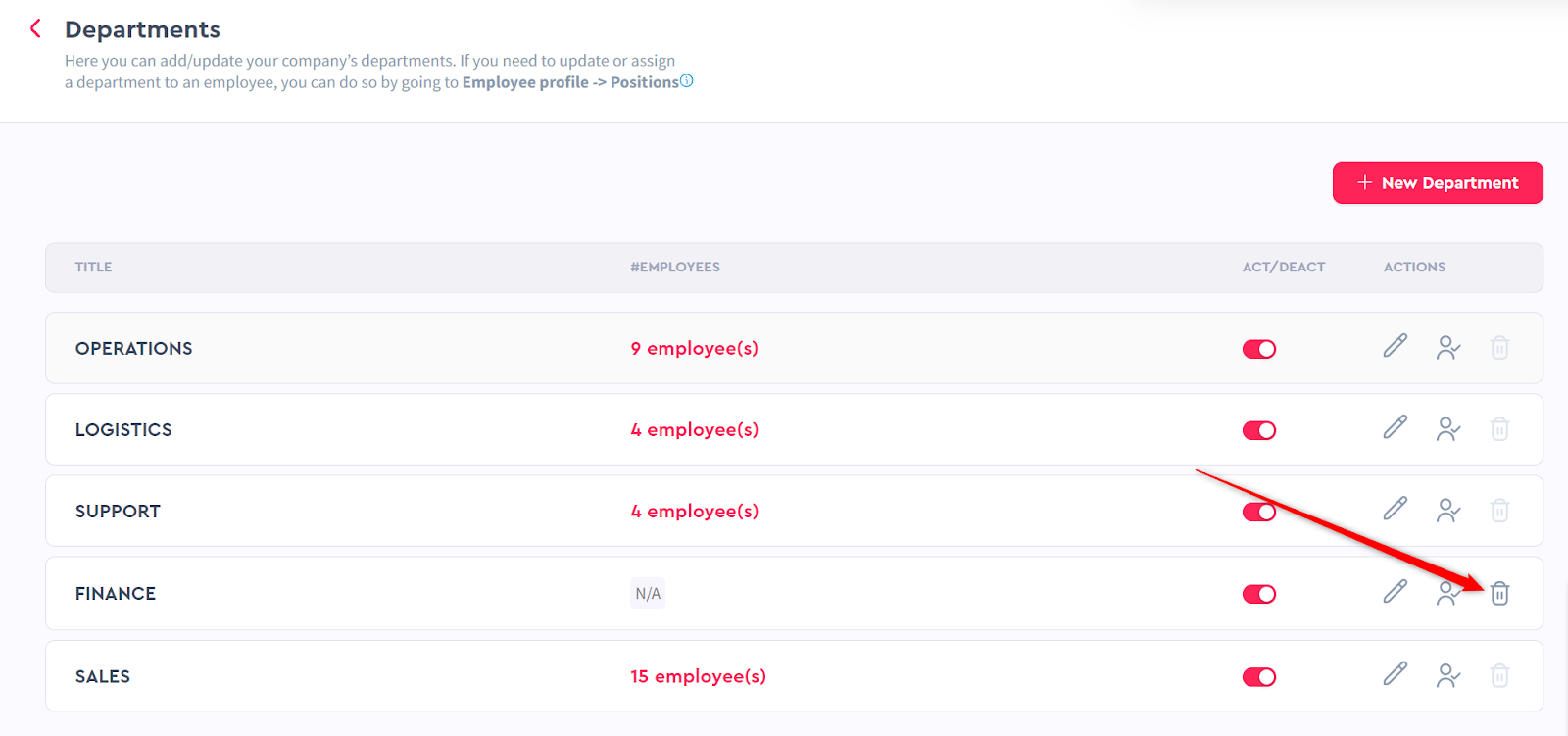Select the FINANCE department title
The height and width of the screenshot is (736, 1568).
(116, 594)
